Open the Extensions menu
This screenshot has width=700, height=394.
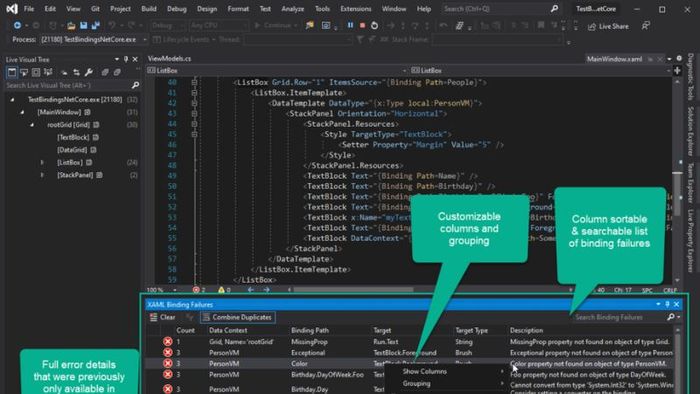(355, 8)
